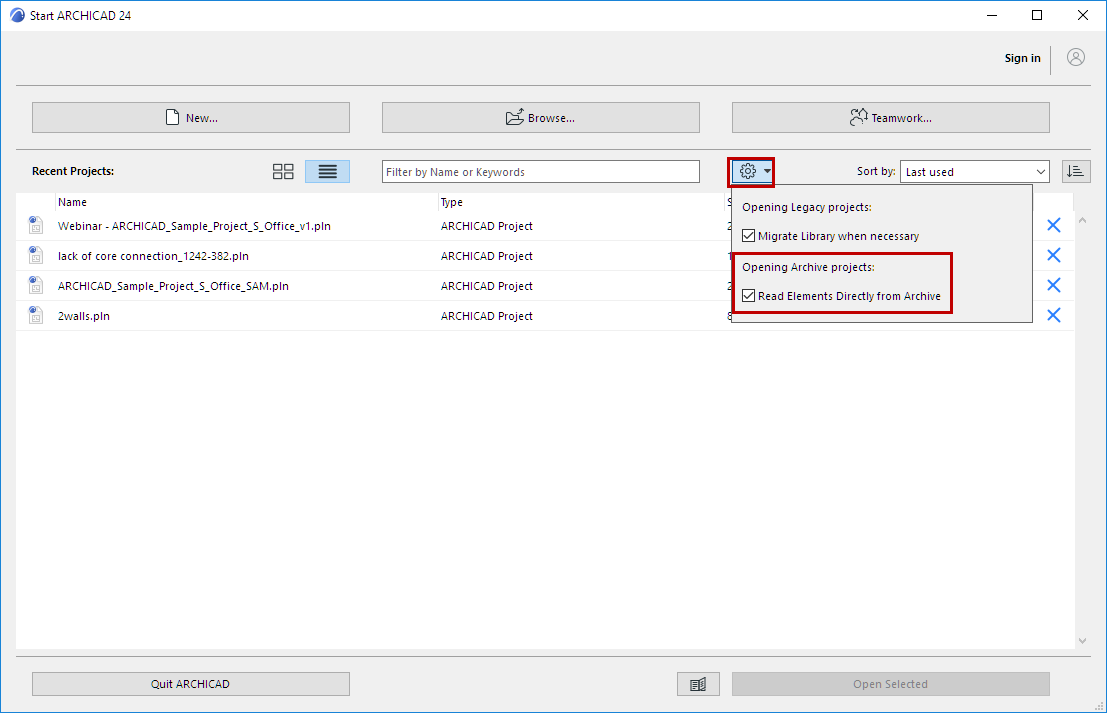Select the 2walls.pln project
The width and height of the screenshot is (1107, 713).
[x=84, y=316]
